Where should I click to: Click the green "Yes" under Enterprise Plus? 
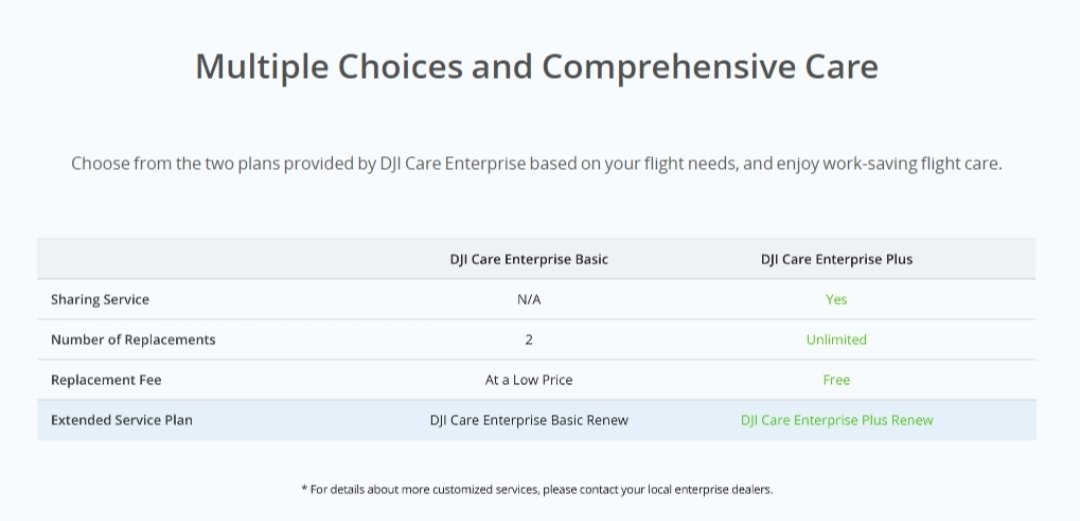coord(836,299)
